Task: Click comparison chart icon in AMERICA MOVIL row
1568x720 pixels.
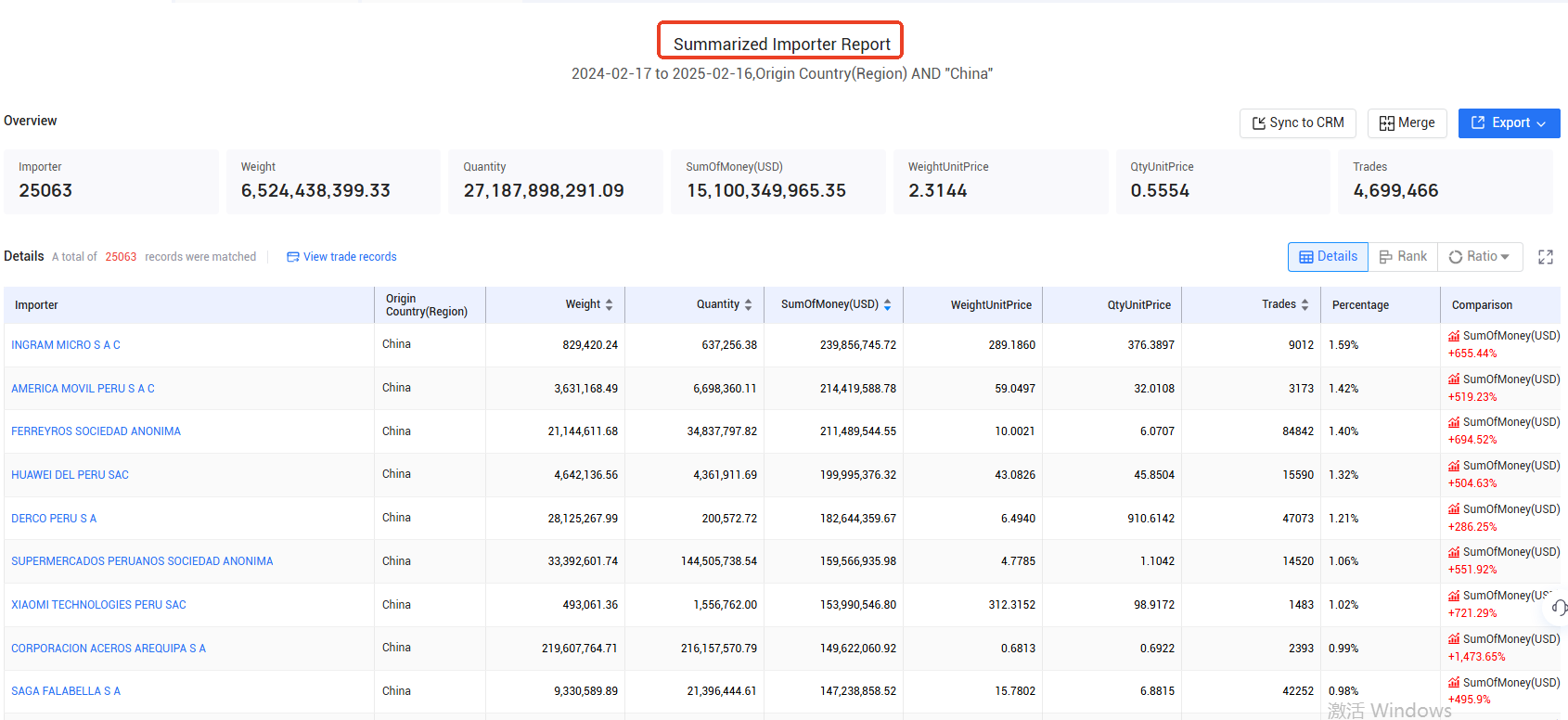Action: tap(1454, 379)
